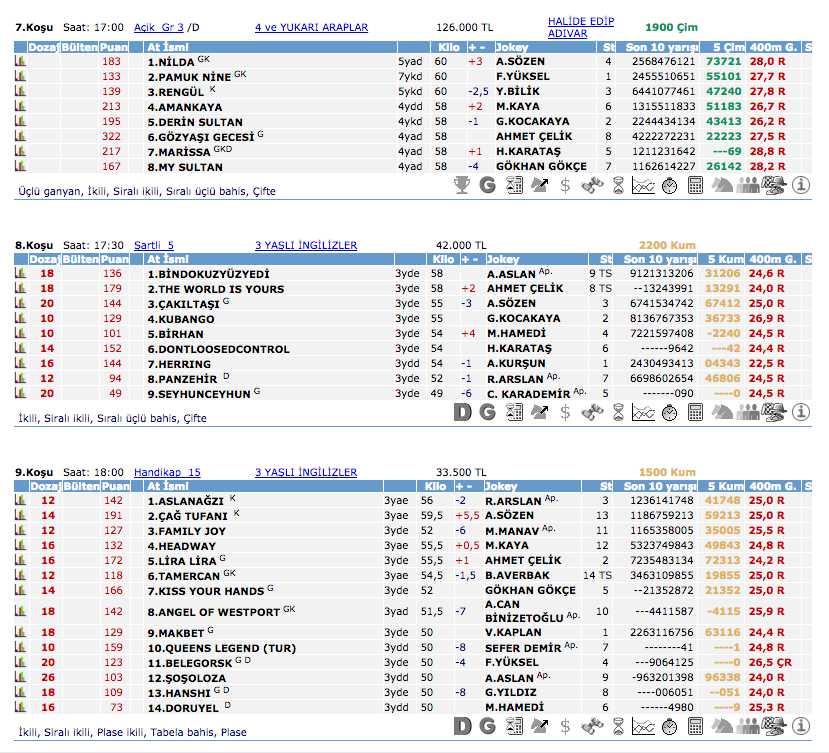Image resolution: width=829 pixels, height=753 pixels.
Task: Open the stopwatch icon under race 8
Action: (669, 410)
